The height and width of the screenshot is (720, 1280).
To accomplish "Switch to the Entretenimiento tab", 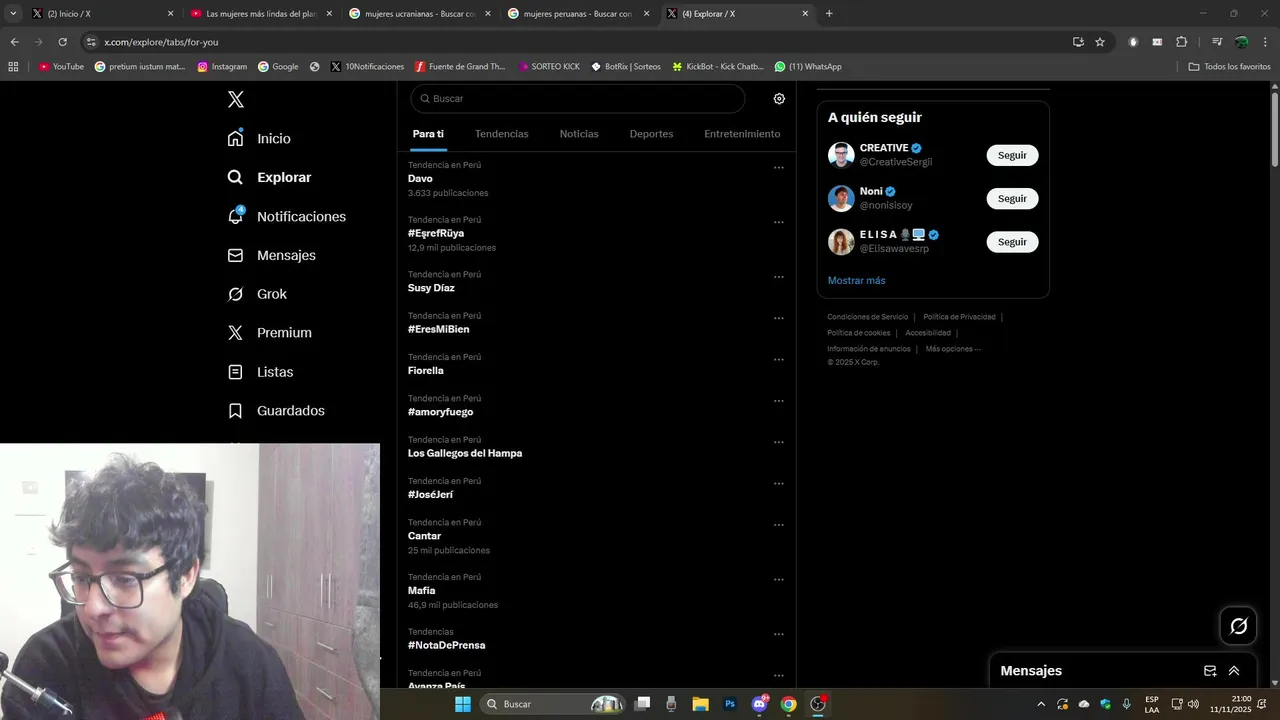I will pos(742,134).
